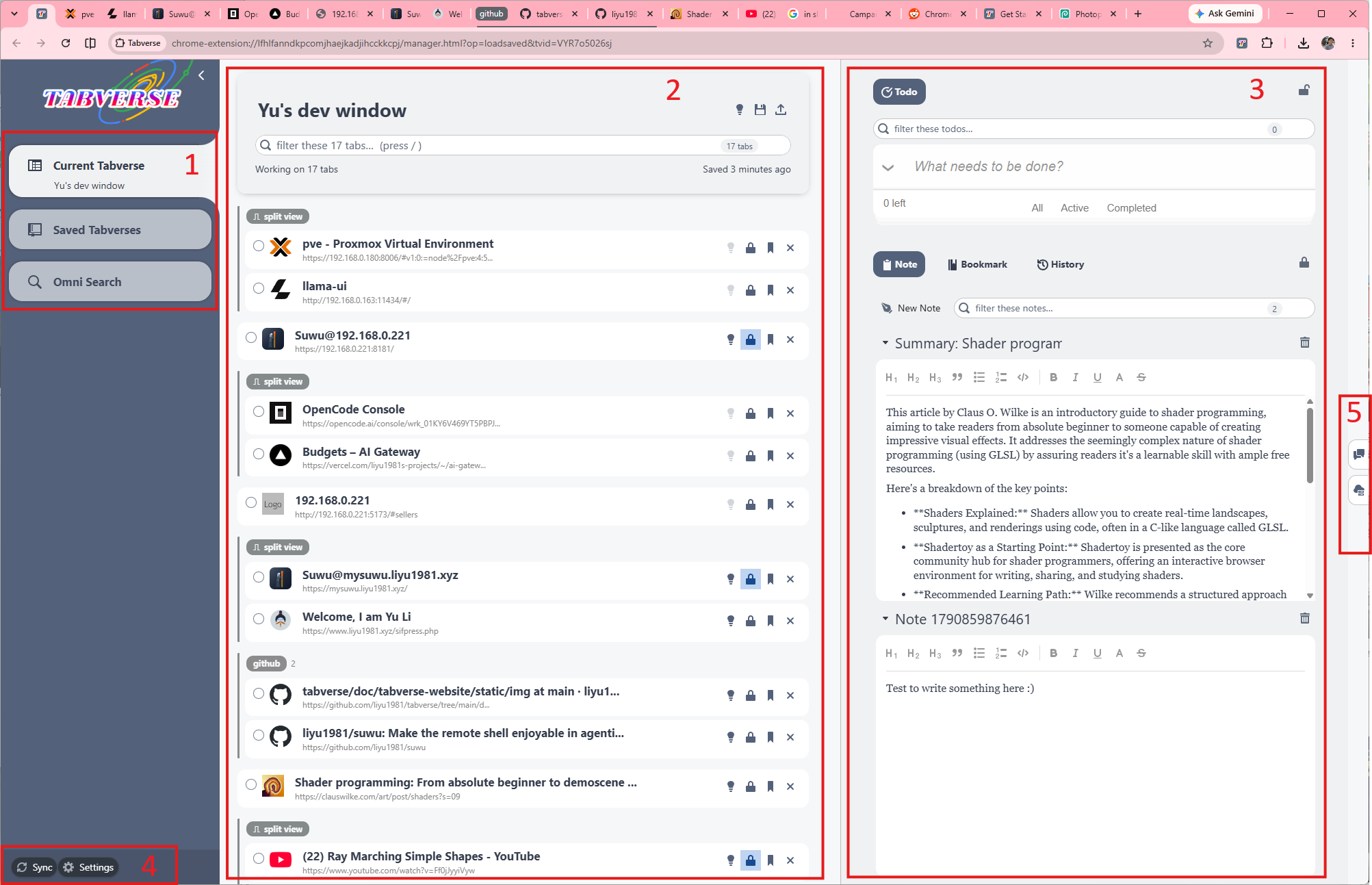Apply text color in the Note 1790859876461 toolbar
Image resolution: width=1372 pixels, height=885 pixels.
(1119, 653)
